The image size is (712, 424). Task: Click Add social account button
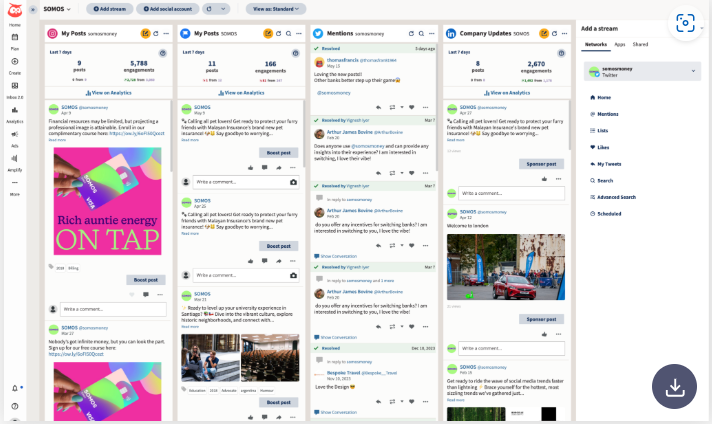click(x=168, y=9)
